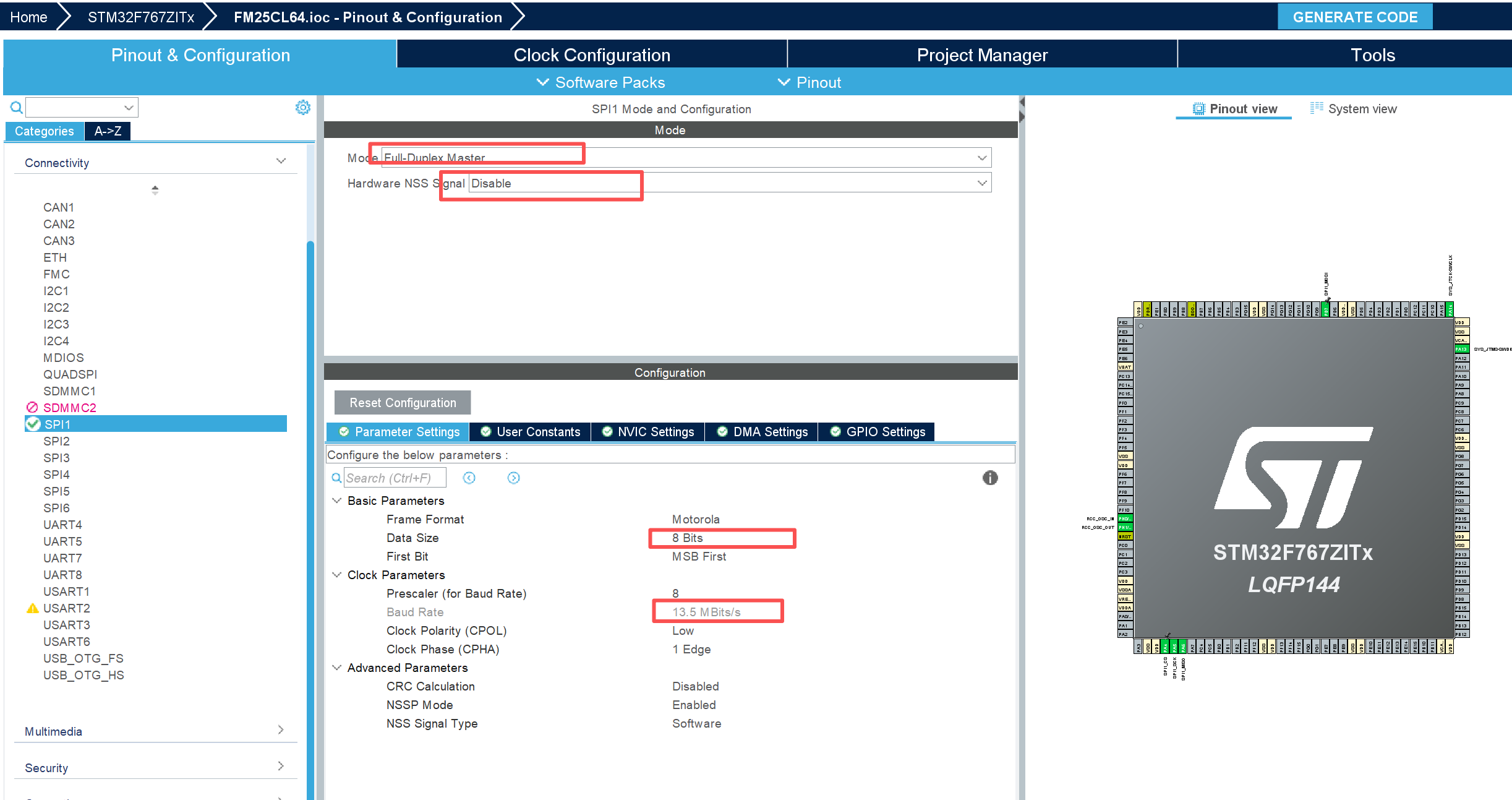Click the Data Size value 8 Bits
Viewport: 1512px width, 800px height.
click(x=687, y=538)
